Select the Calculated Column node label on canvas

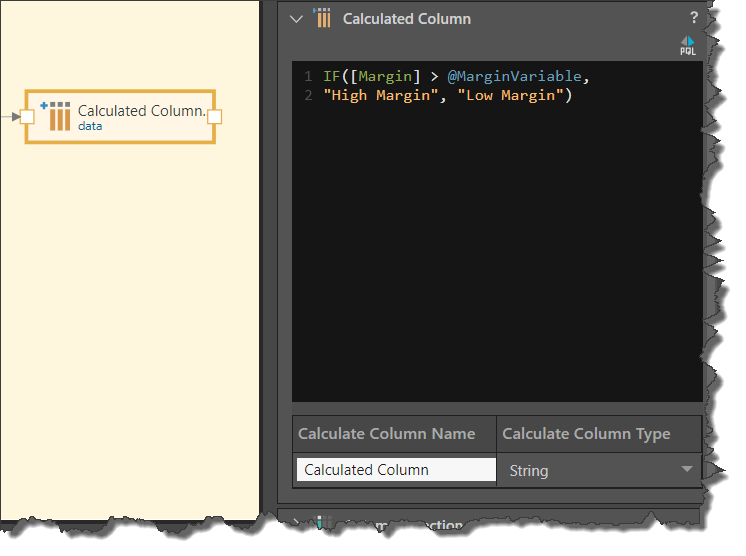click(x=141, y=110)
